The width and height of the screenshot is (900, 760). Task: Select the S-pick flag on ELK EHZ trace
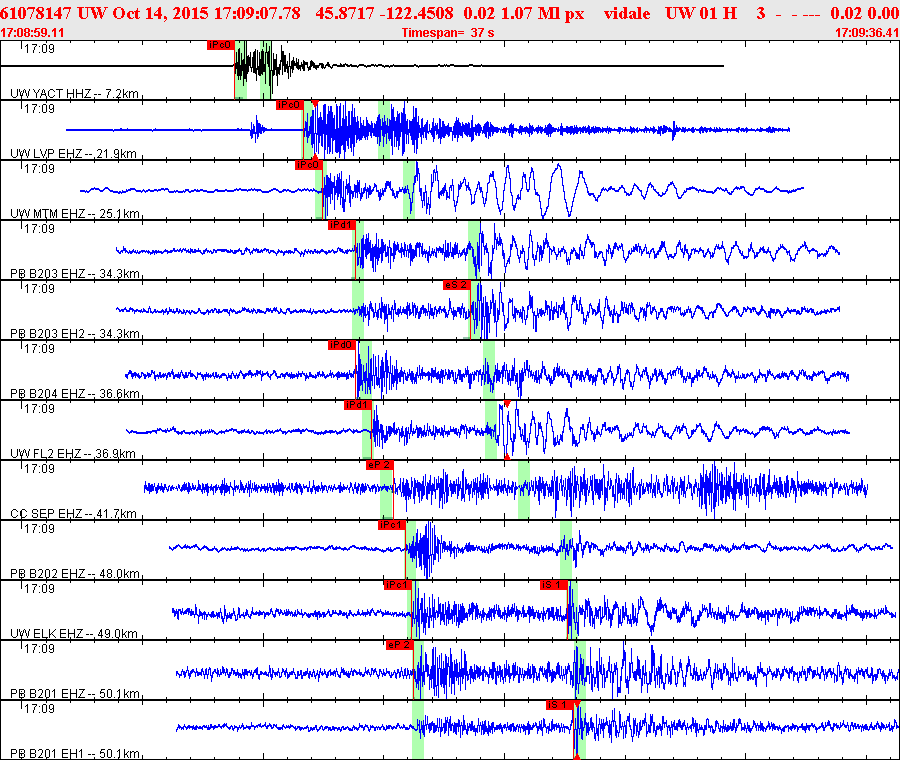pyautogui.click(x=554, y=585)
